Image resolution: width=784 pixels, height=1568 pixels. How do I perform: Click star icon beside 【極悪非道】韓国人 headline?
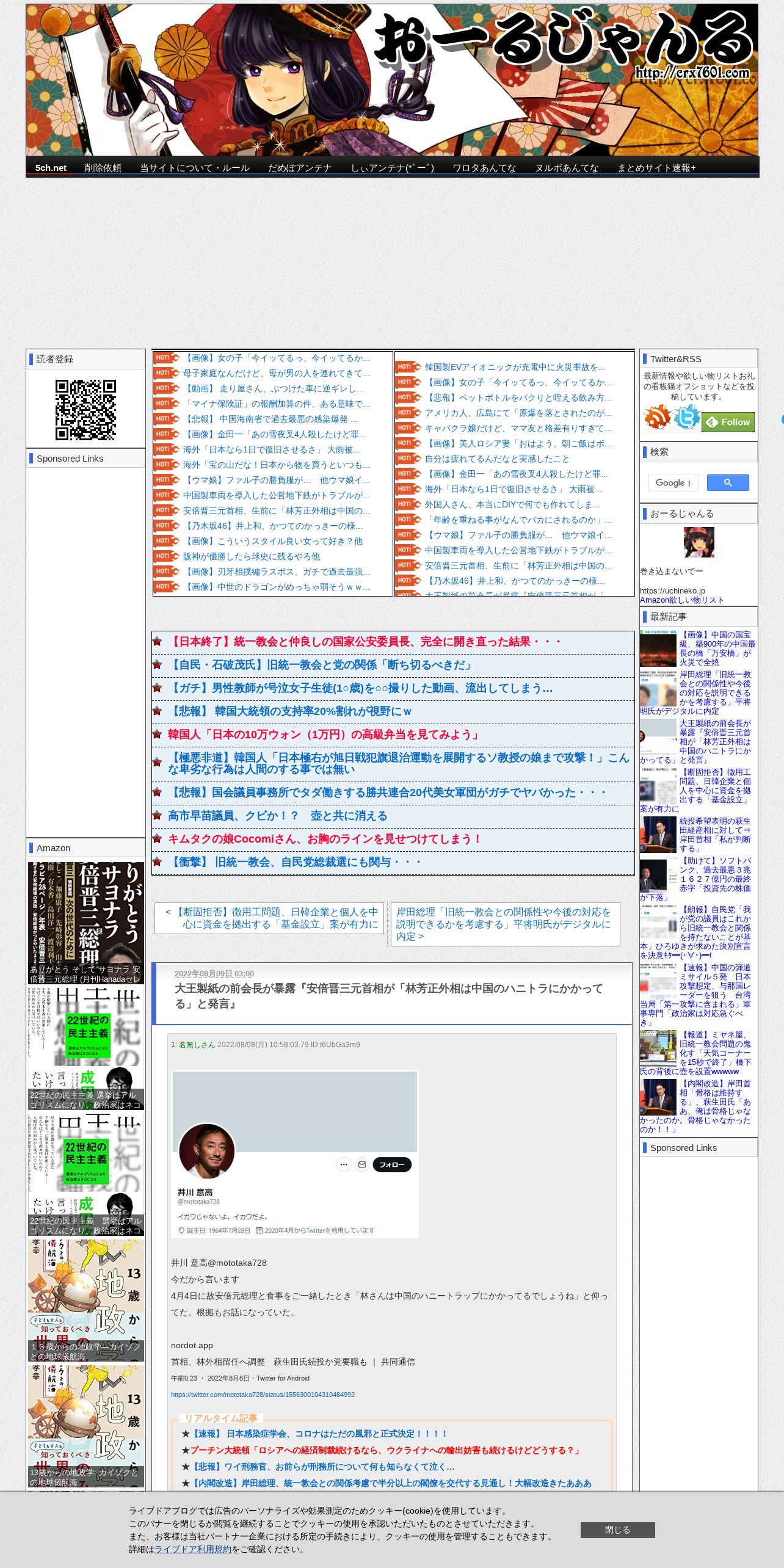[x=157, y=763]
